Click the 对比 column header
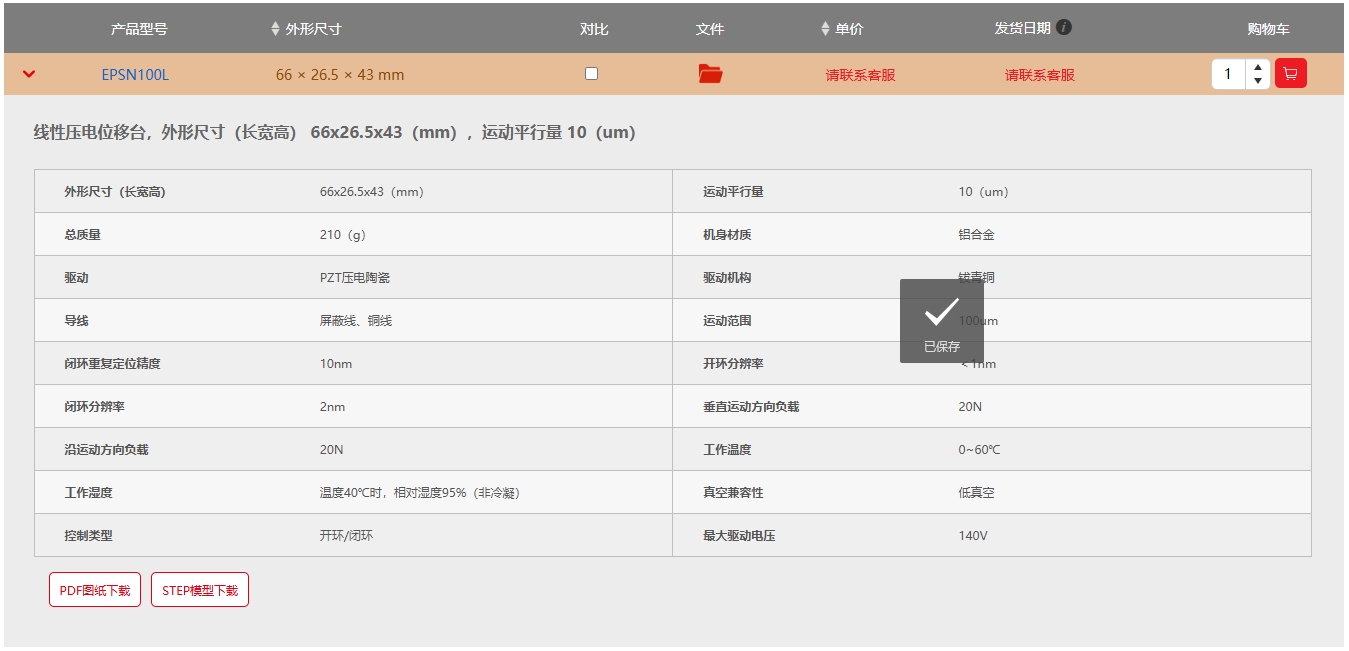The height and width of the screenshot is (651, 1349). tap(594, 29)
